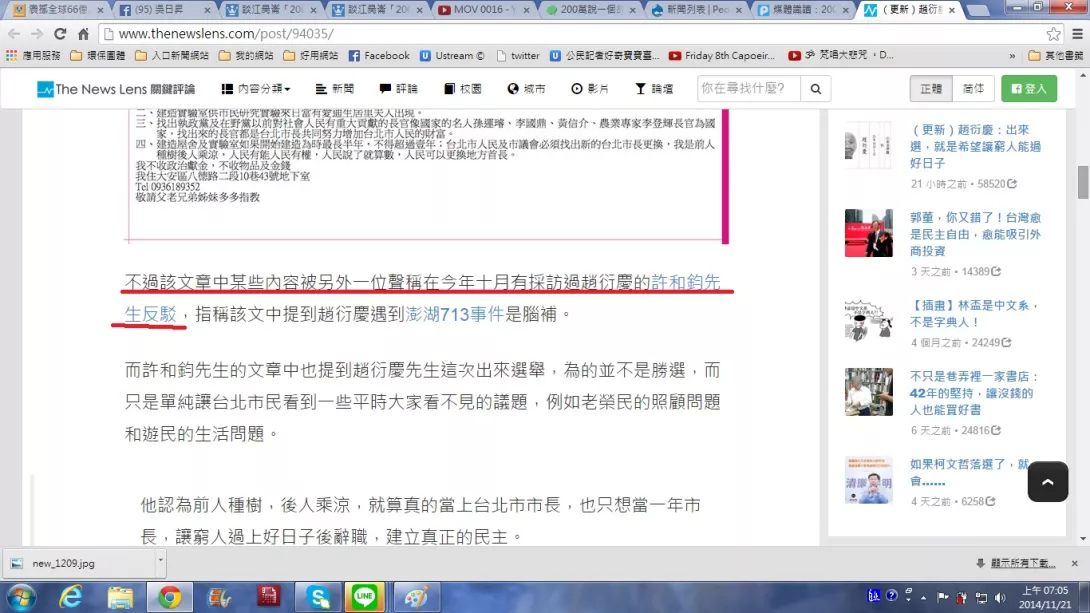This screenshot has width=1090, height=613.
Task: Go back using browser back arrow
Action: coord(14,33)
